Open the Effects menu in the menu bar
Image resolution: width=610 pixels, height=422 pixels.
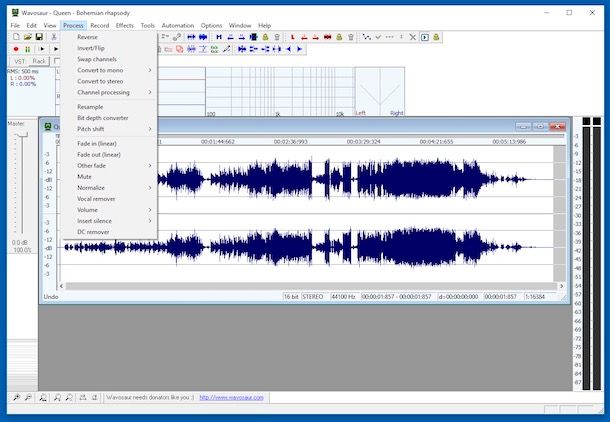pos(124,25)
